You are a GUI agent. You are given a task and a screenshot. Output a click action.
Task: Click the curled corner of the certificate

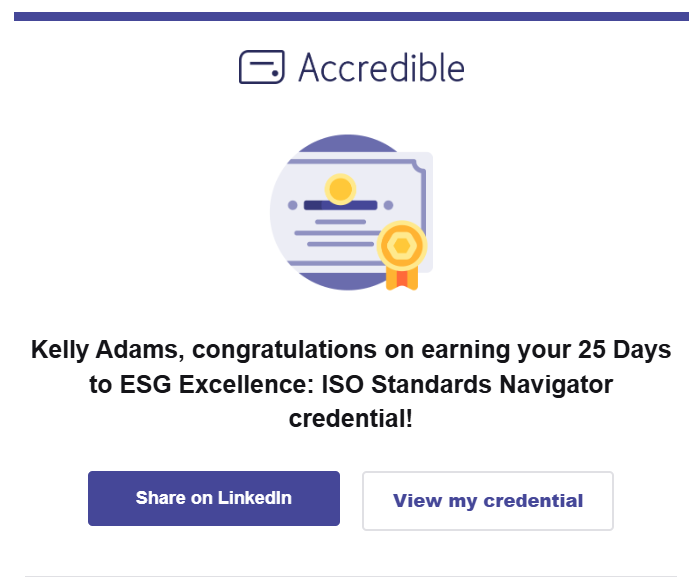click(x=419, y=166)
